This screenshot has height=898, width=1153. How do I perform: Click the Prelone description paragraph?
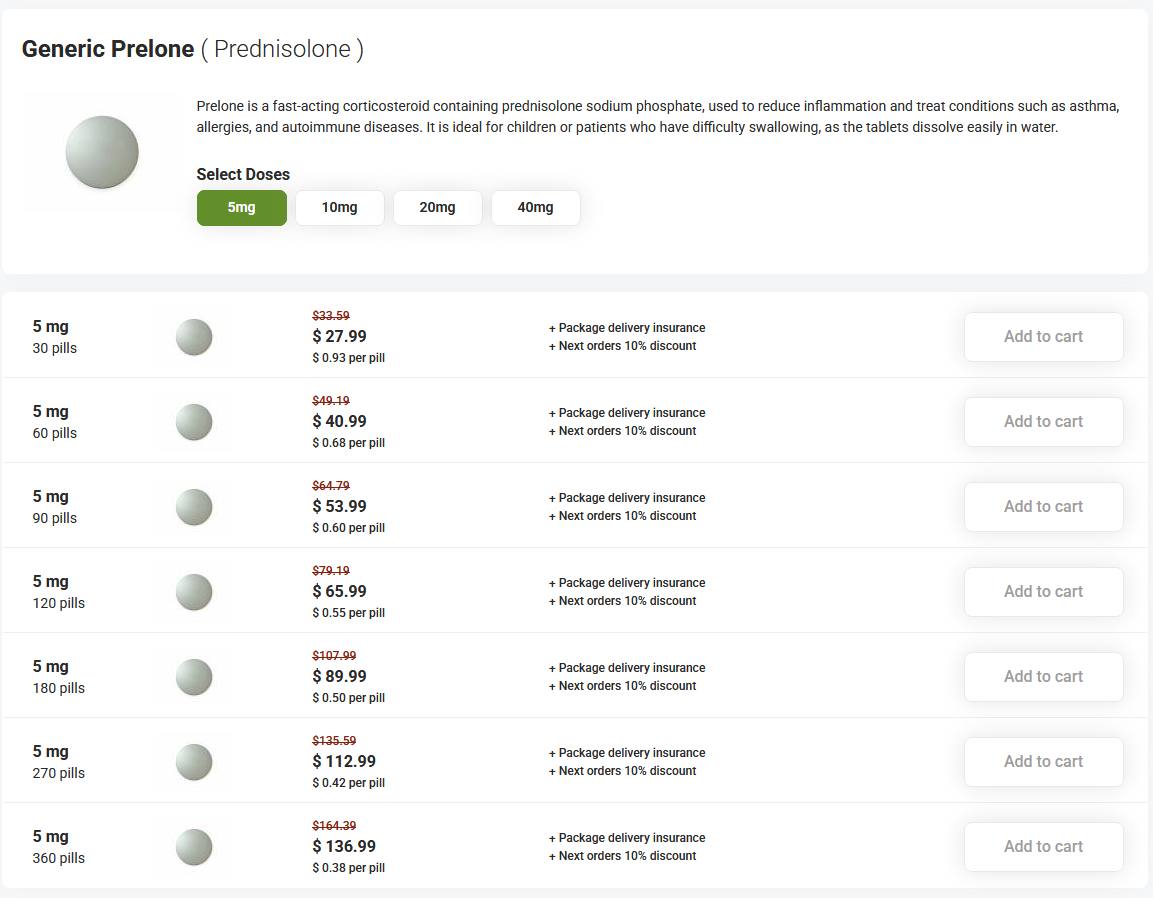point(657,116)
